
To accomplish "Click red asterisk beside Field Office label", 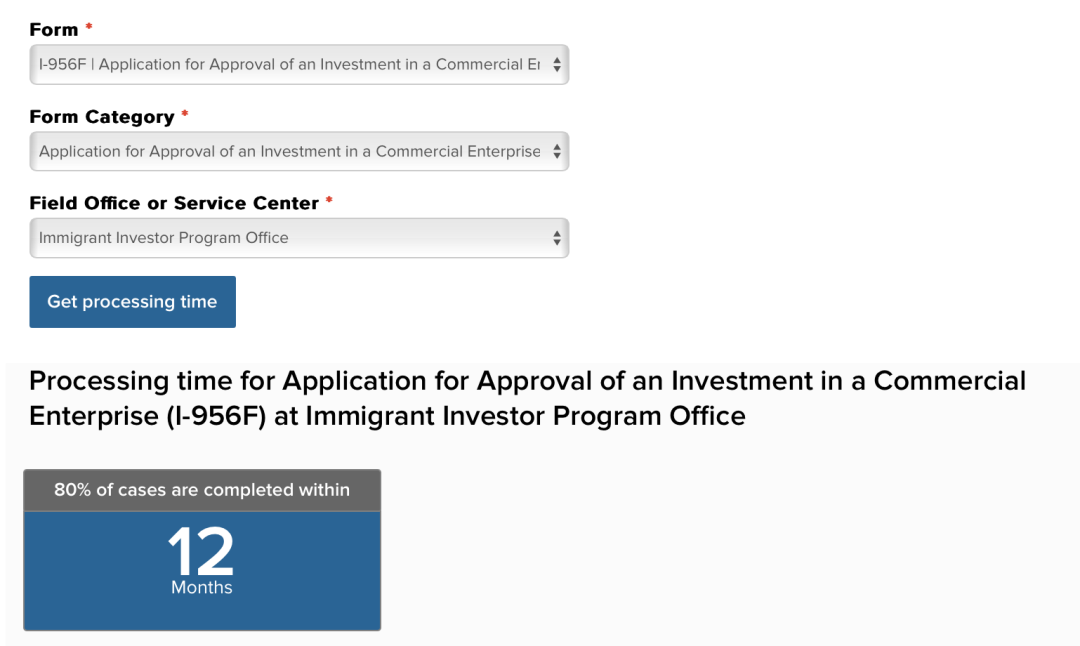I will (329, 200).
